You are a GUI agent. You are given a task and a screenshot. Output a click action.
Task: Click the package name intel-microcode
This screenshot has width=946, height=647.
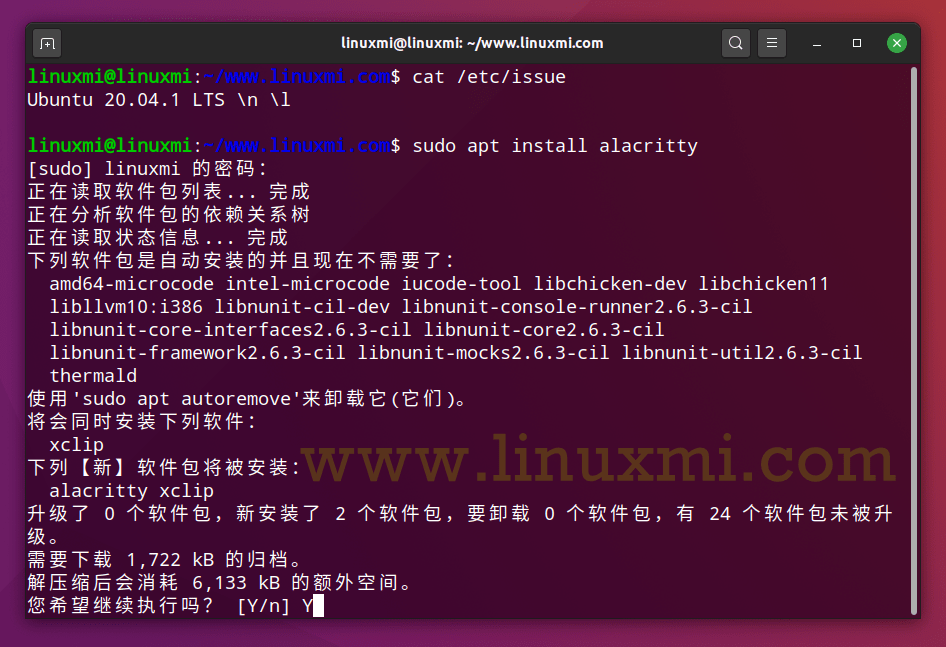[308, 284]
